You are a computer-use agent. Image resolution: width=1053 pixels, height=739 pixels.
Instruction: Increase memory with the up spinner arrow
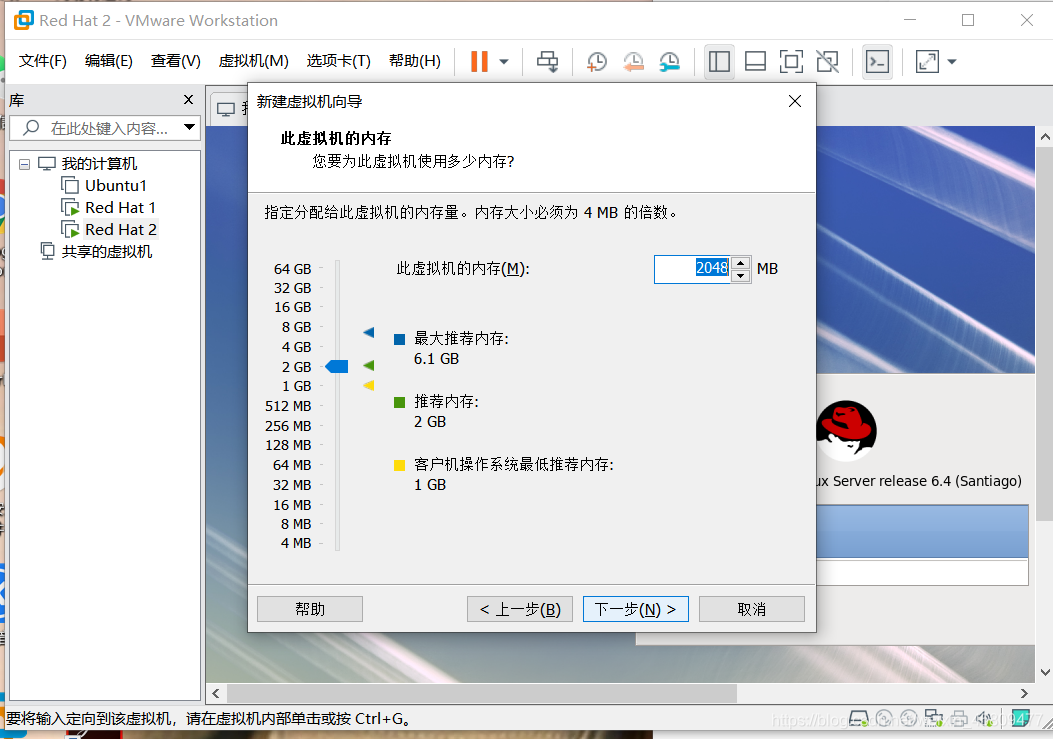coord(741,263)
